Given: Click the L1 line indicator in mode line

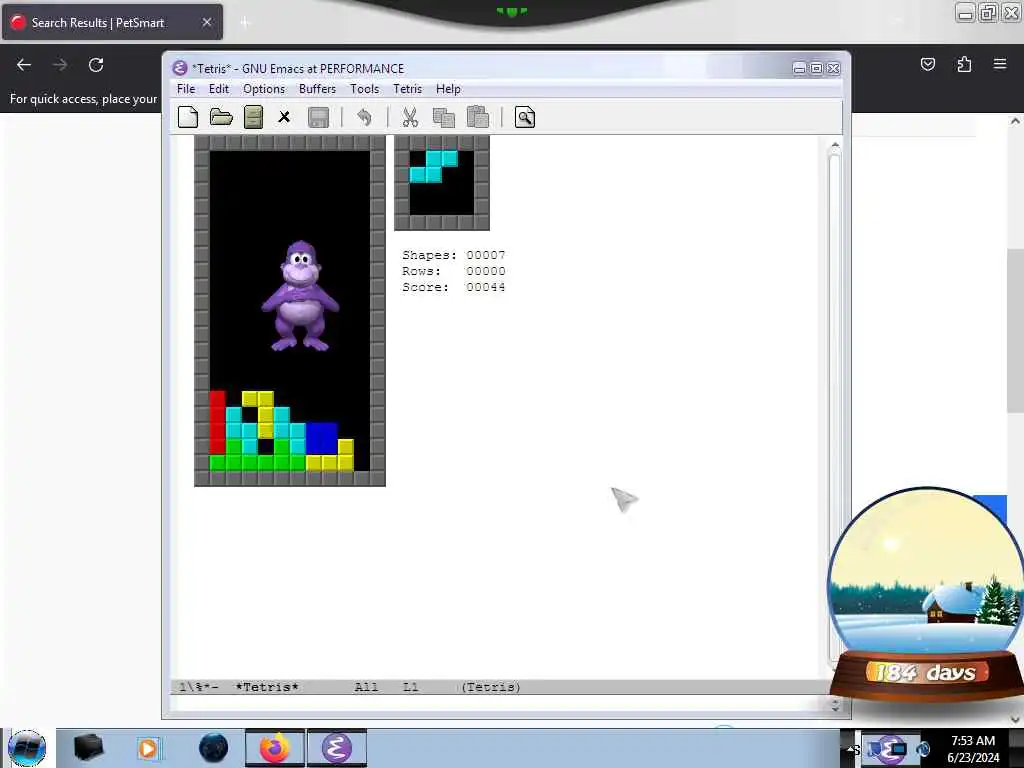Looking at the screenshot, I should [410, 687].
